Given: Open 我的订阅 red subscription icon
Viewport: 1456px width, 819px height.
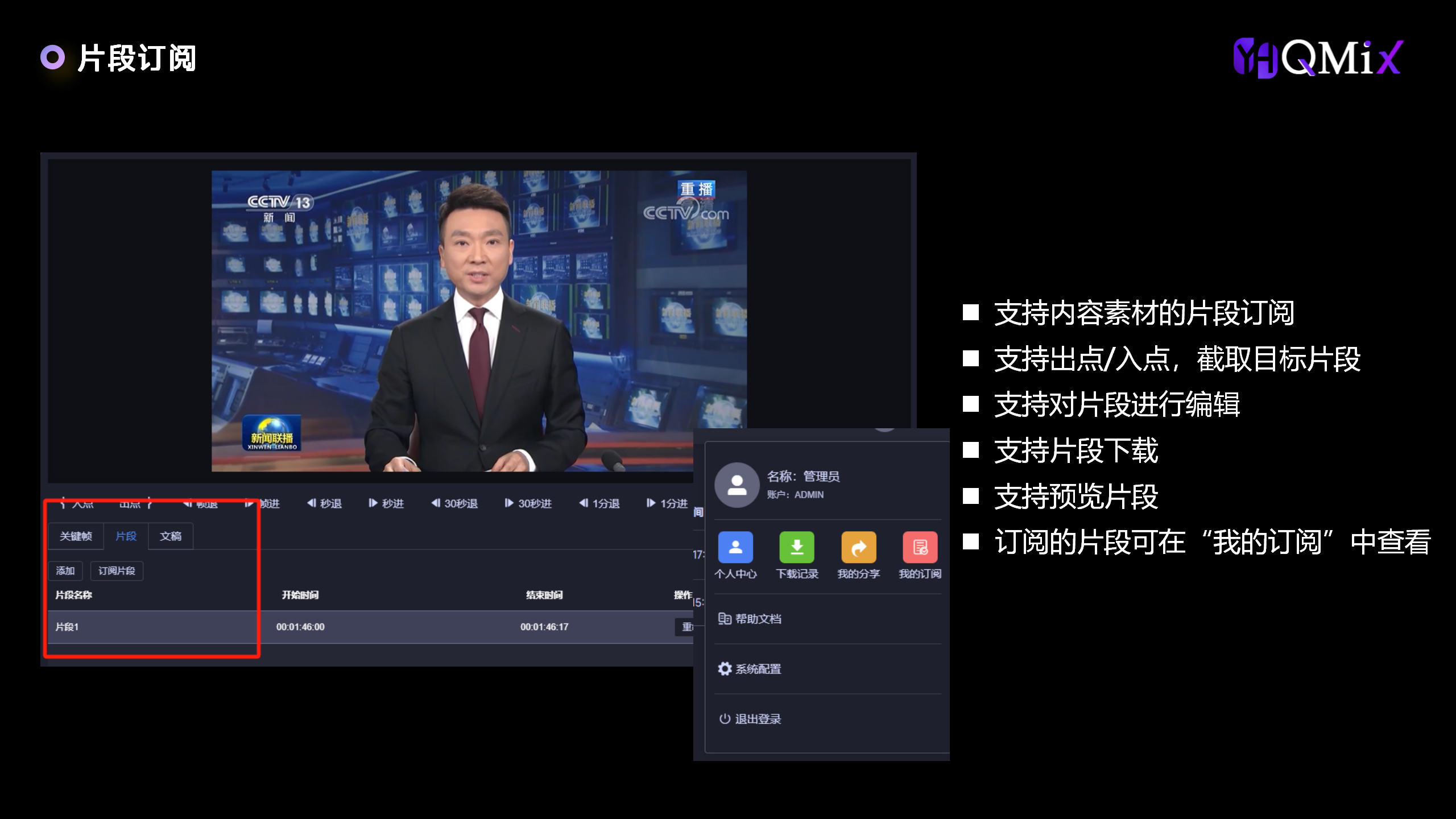Looking at the screenshot, I should coord(920,547).
